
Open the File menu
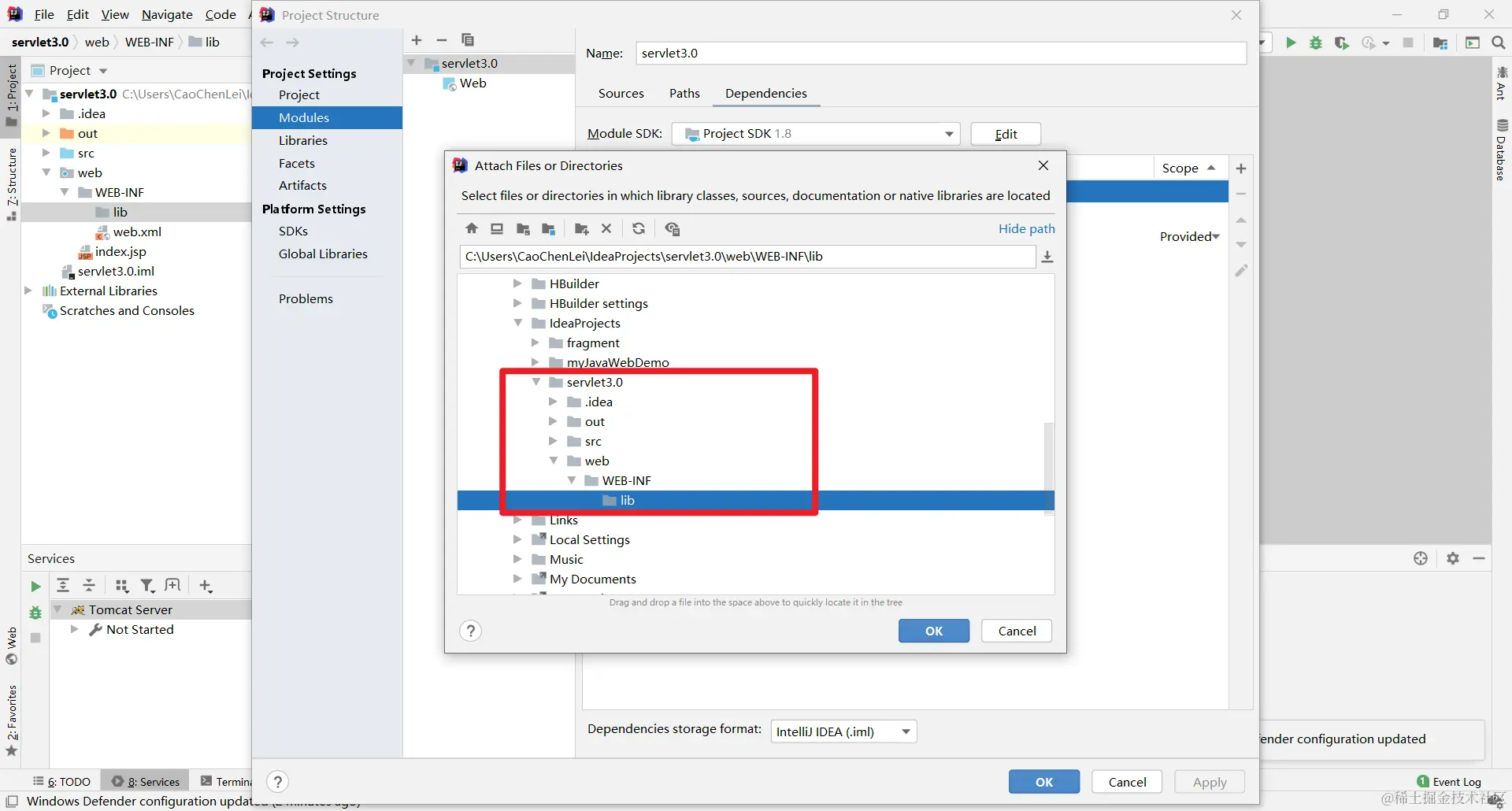pyautogui.click(x=44, y=15)
